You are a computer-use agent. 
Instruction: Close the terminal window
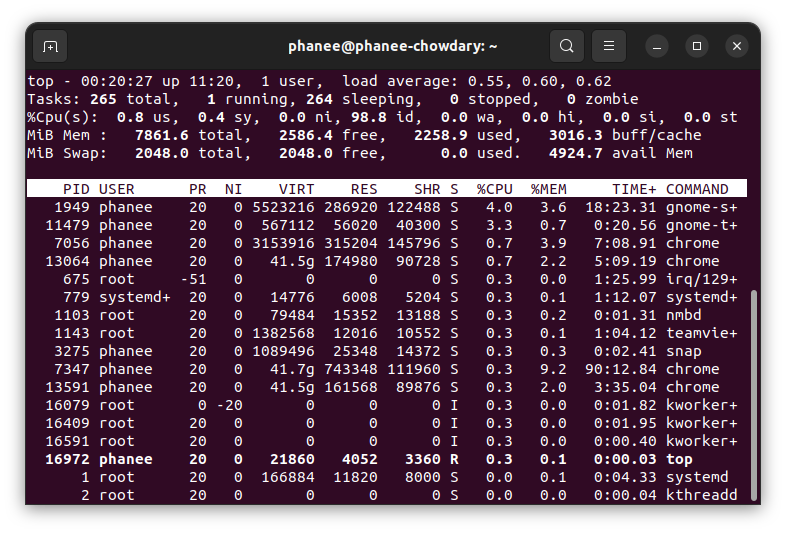737,46
